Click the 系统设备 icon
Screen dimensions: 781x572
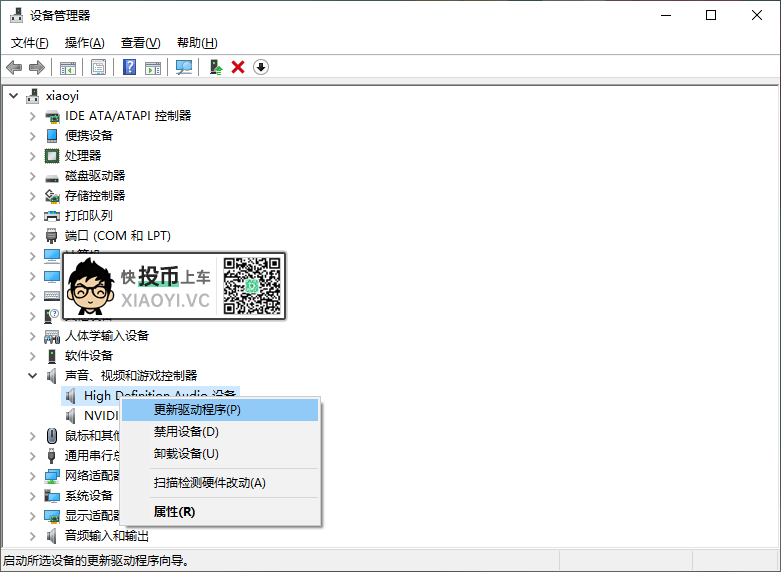[x=52, y=496]
